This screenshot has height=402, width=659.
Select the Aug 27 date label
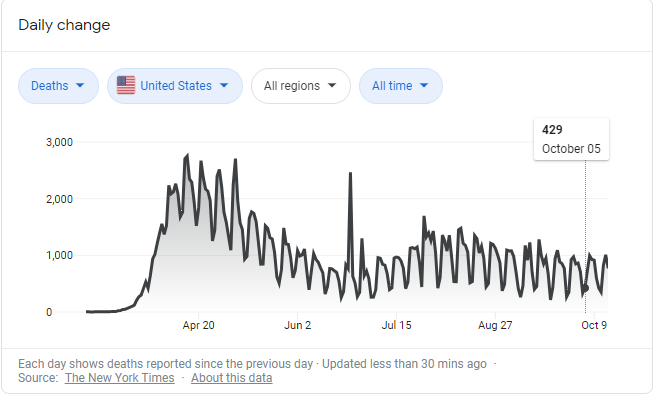[496, 325]
